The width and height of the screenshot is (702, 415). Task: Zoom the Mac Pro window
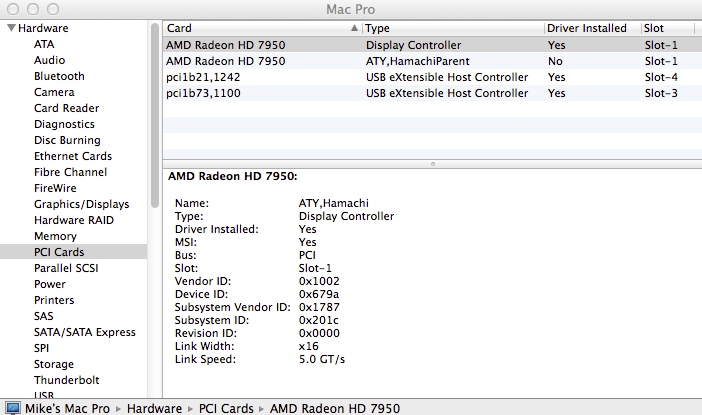point(53,9)
